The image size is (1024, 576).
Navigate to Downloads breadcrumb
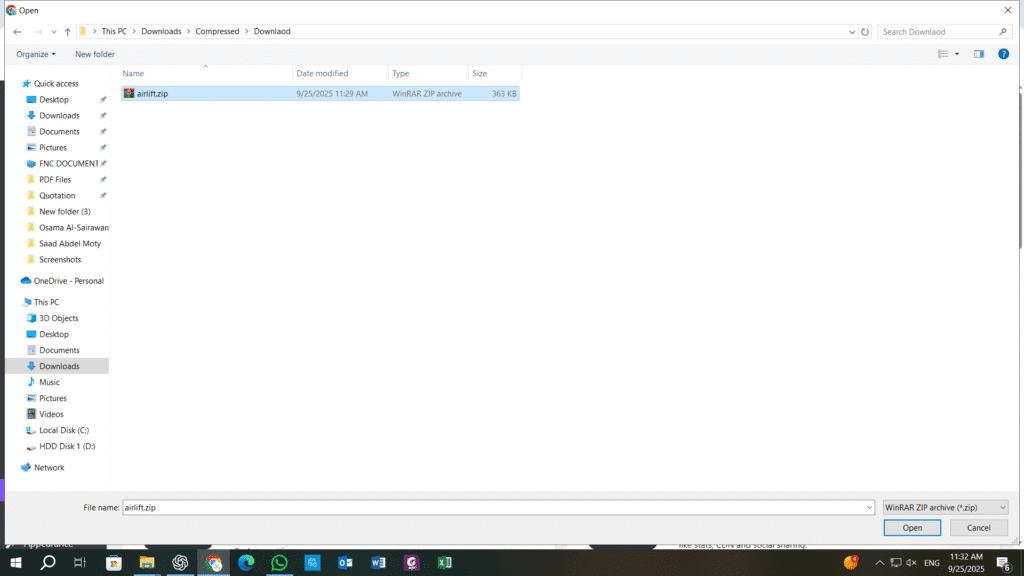[x=161, y=31]
